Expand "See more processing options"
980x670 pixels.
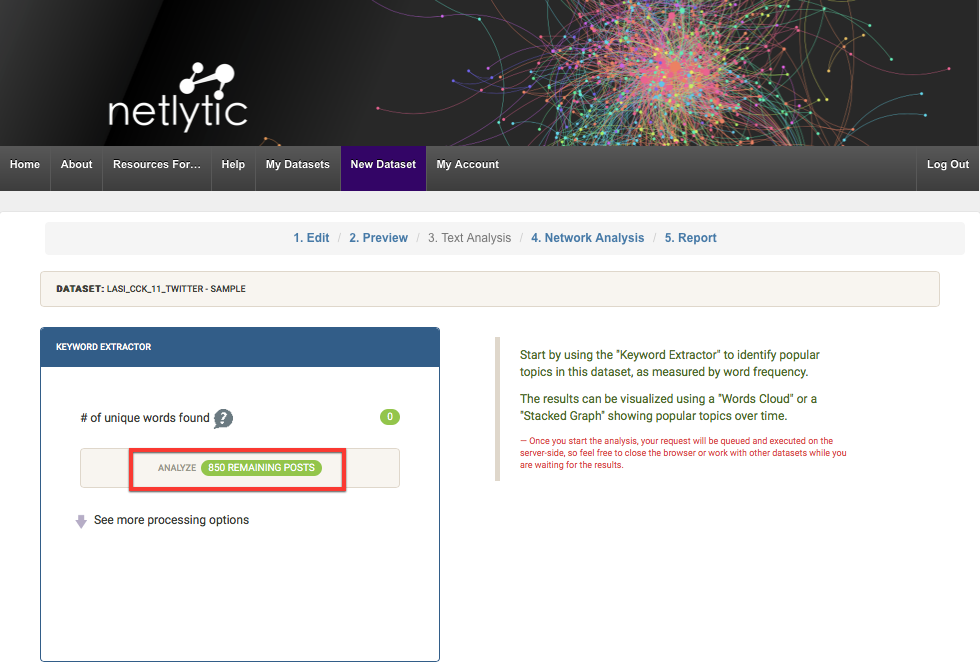pos(173,520)
